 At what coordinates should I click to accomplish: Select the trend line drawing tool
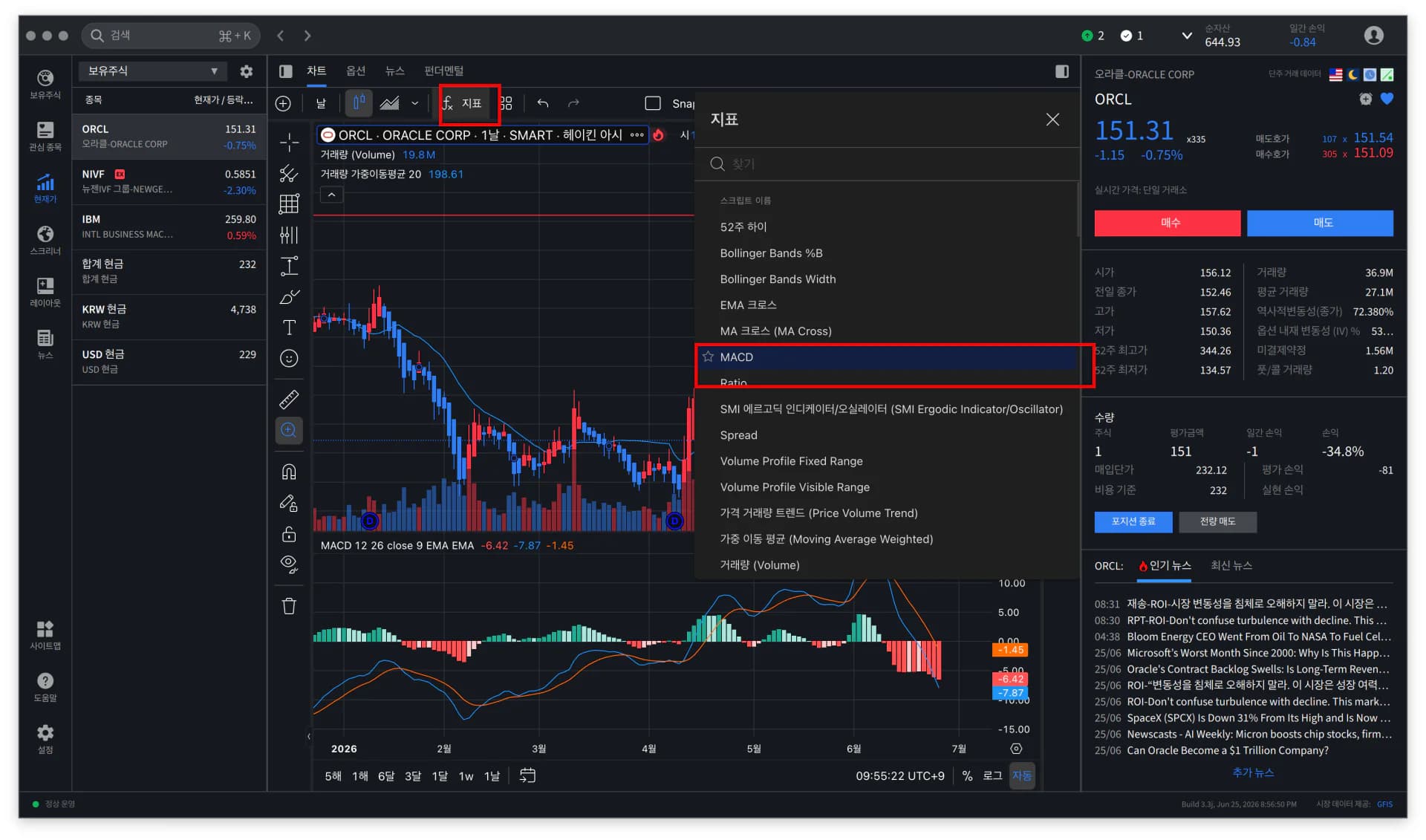[x=289, y=174]
